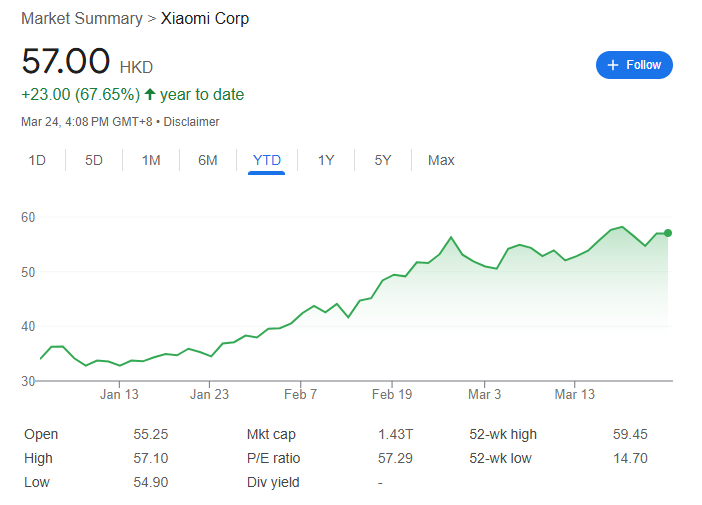Choose the 6M time range
The width and height of the screenshot is (702, 505).
click(208, 160)
